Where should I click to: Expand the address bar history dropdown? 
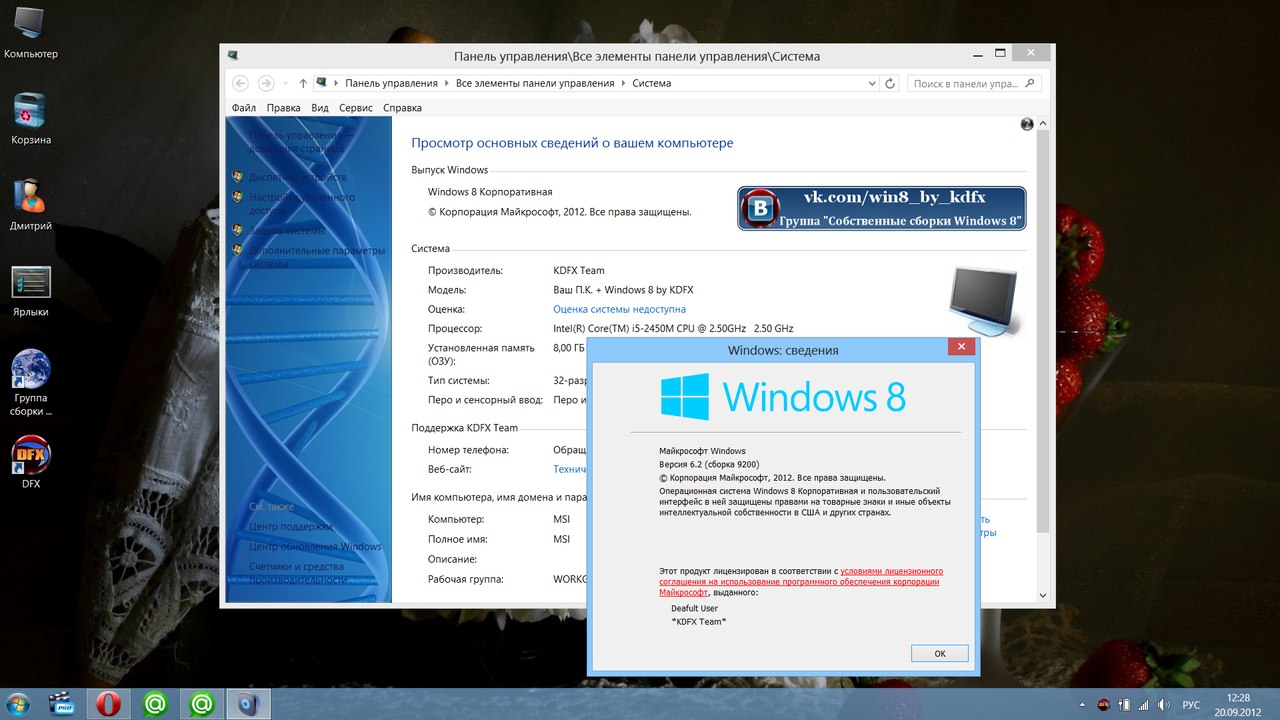pyautogui.click(x=871, y=84)
